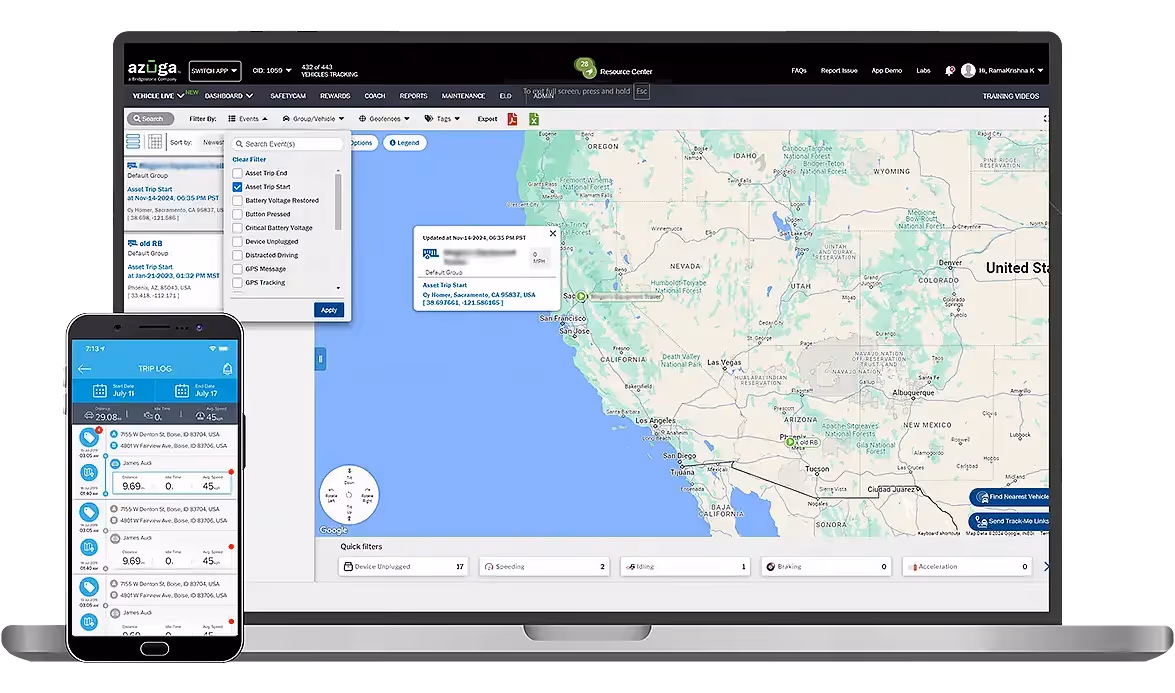The image size is (1175, 693).
Task: Check the Device Unplugged event checkbox
Action: 238,241
